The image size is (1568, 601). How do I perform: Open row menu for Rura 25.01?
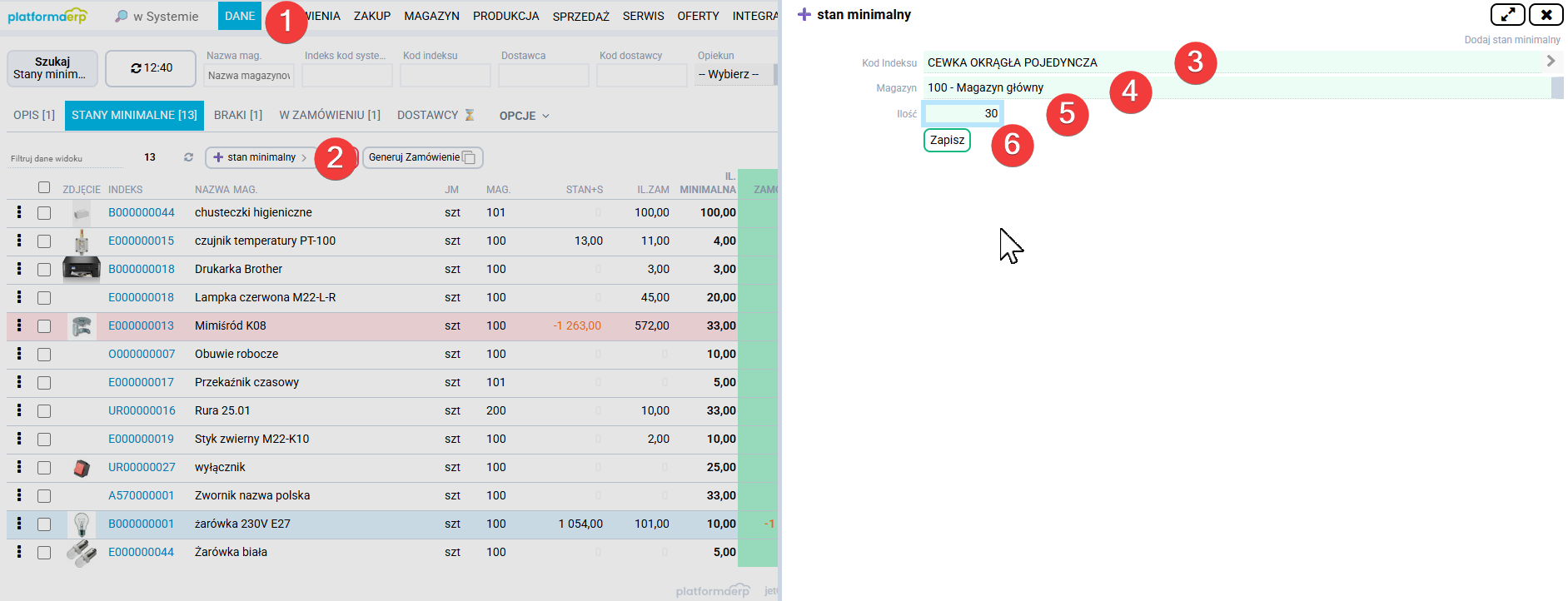(x=19, y=410)
